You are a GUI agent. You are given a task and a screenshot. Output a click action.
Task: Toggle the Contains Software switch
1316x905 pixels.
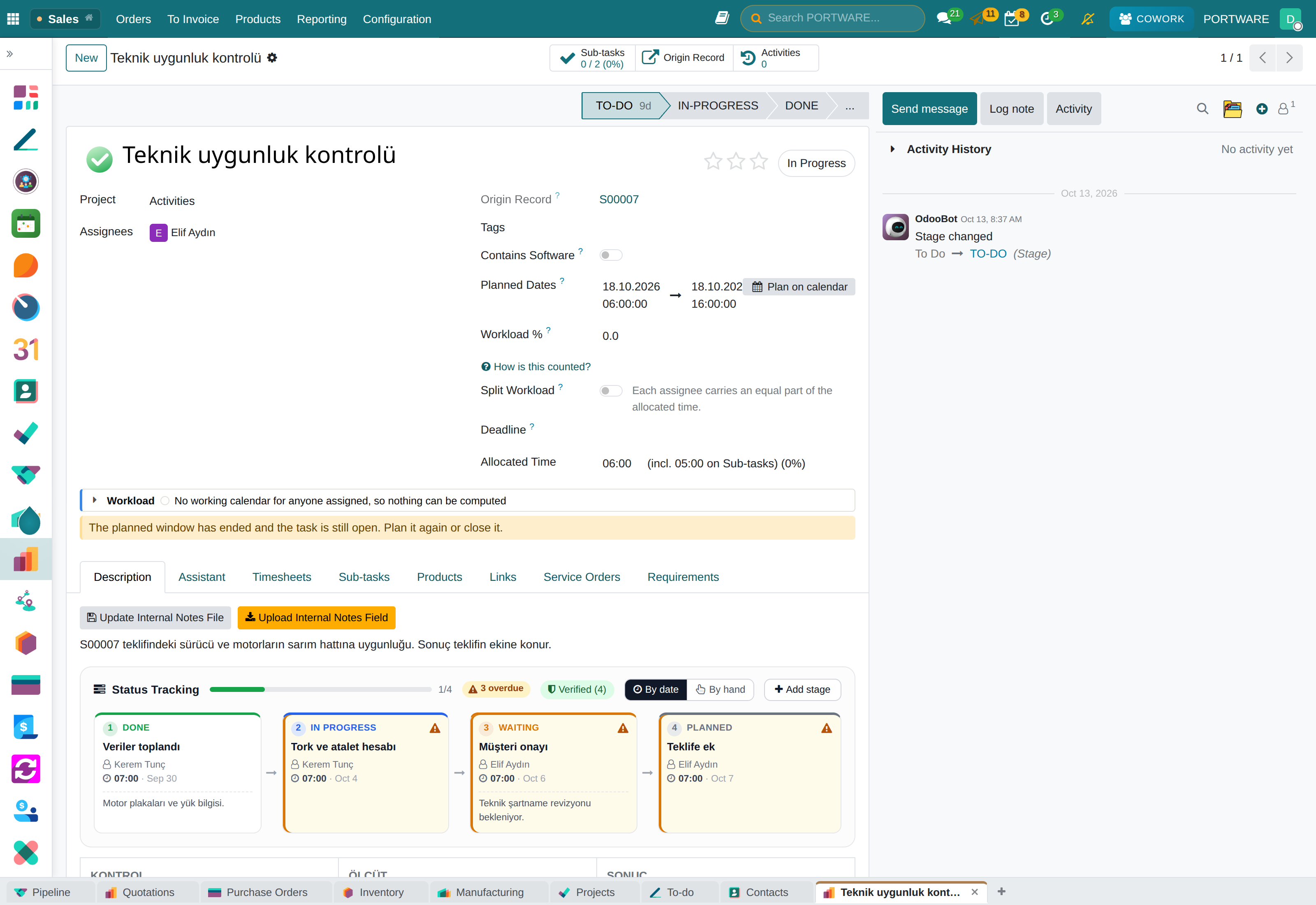[x=611, y=255]
